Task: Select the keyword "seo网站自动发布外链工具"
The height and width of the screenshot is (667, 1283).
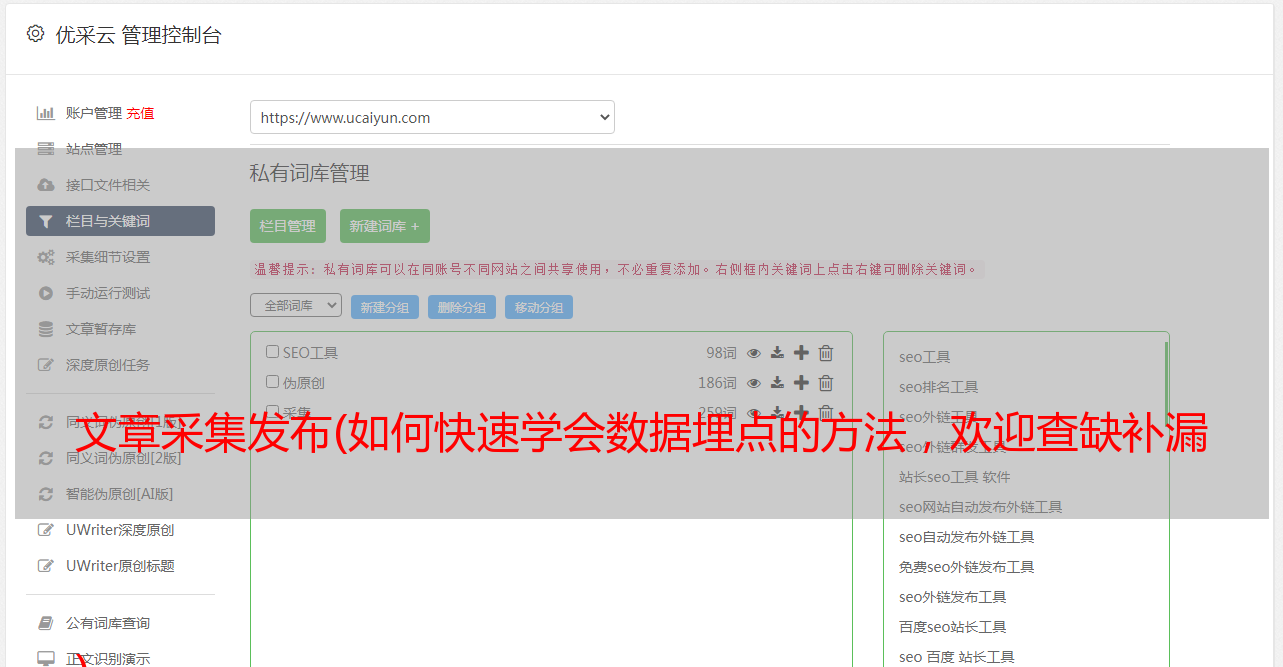Action: tap(981, 507)
